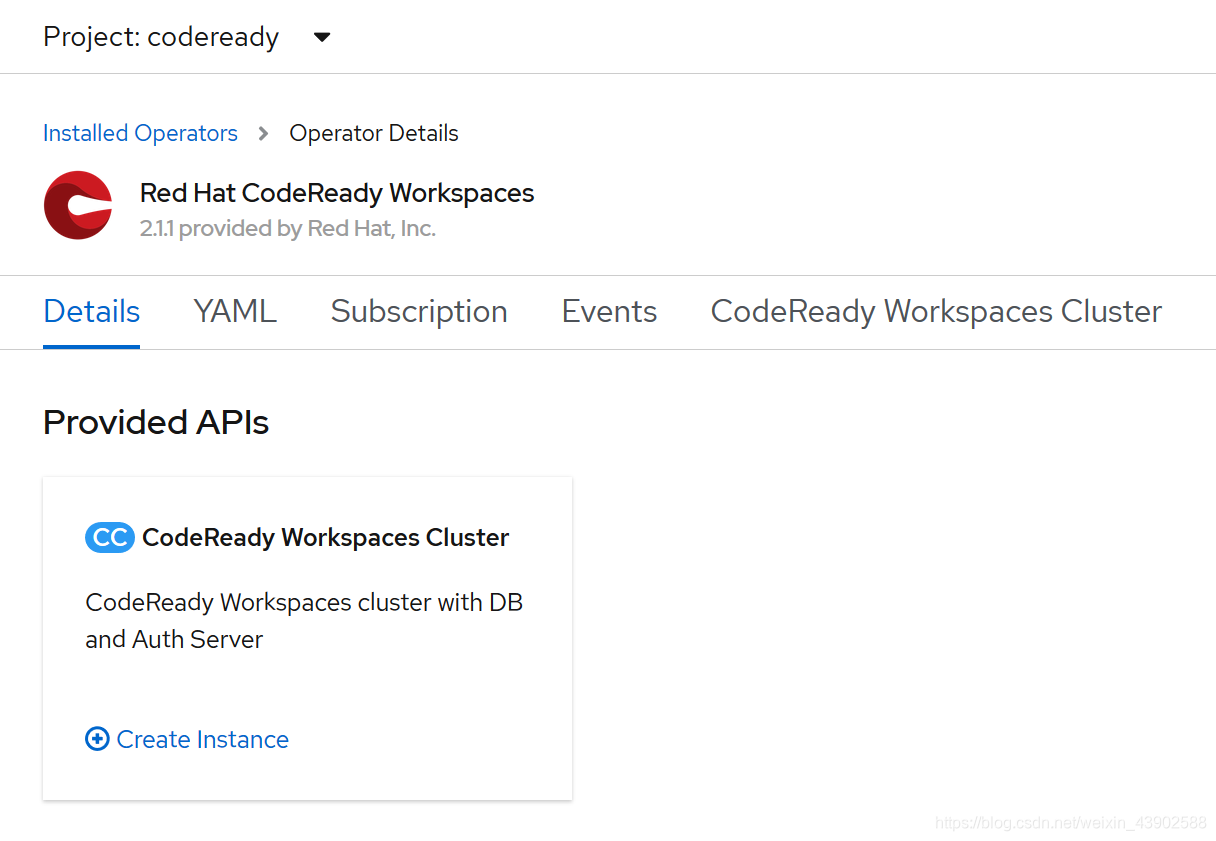1216x841 pixels.
Task: Click the CodeReady Workspaces Cluster card title
Action: (326, 538)
